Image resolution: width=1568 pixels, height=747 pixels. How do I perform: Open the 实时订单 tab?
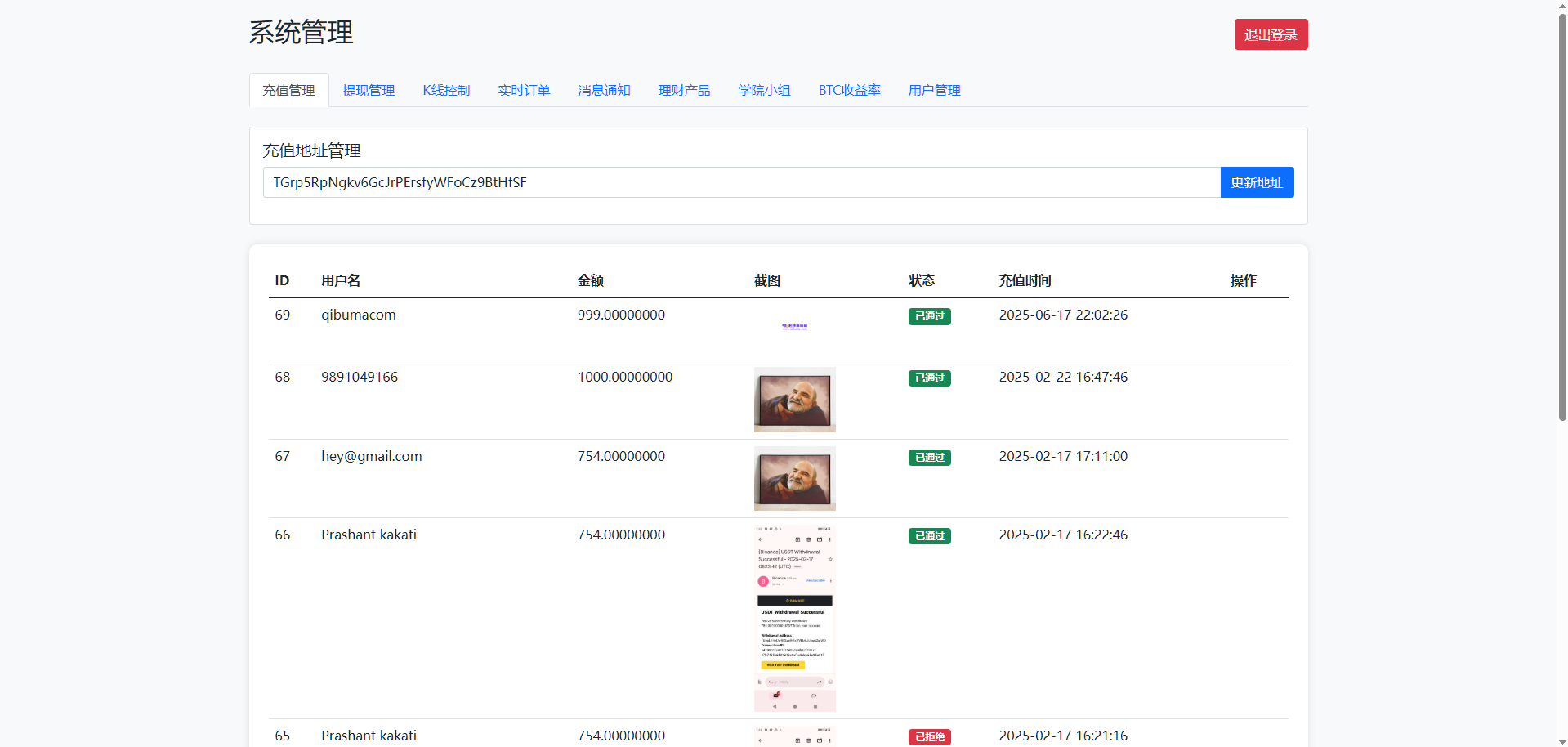524,91
